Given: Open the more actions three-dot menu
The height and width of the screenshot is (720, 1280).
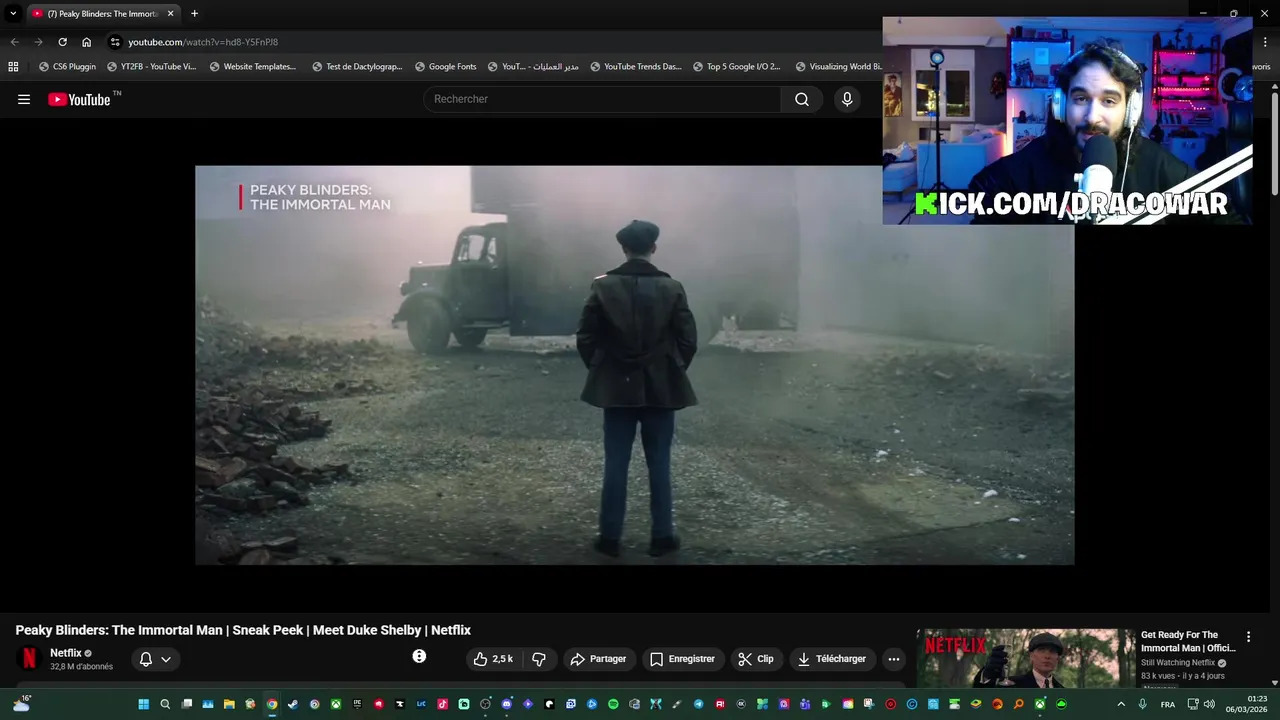Looking at the screenshot, I should 894,659.
